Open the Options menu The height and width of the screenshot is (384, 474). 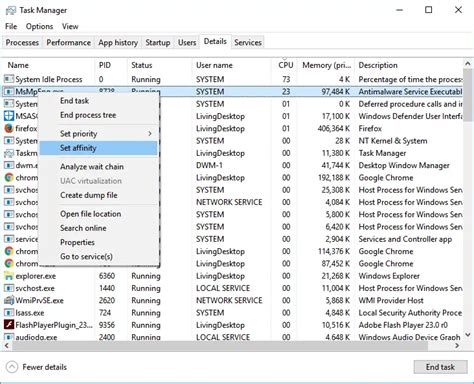[x=39, y=26]
